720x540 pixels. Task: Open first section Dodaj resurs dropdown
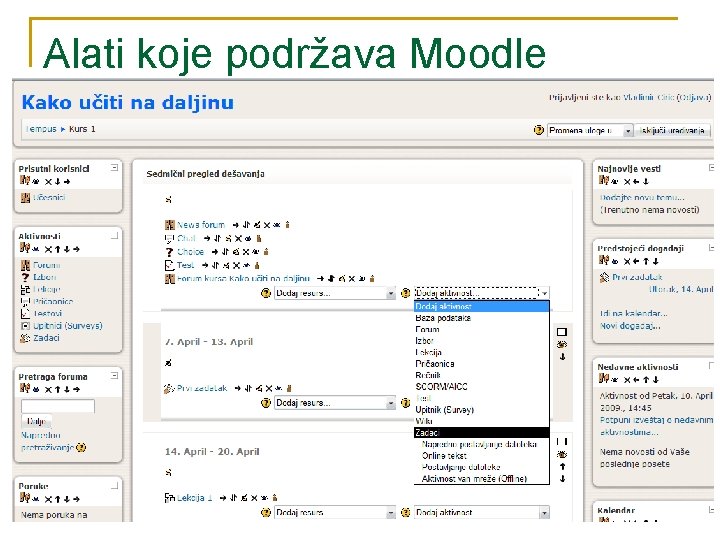335,293
